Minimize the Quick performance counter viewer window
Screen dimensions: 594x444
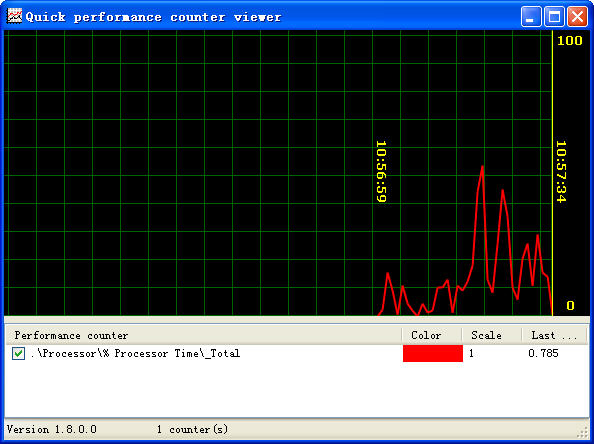(531, 17)
